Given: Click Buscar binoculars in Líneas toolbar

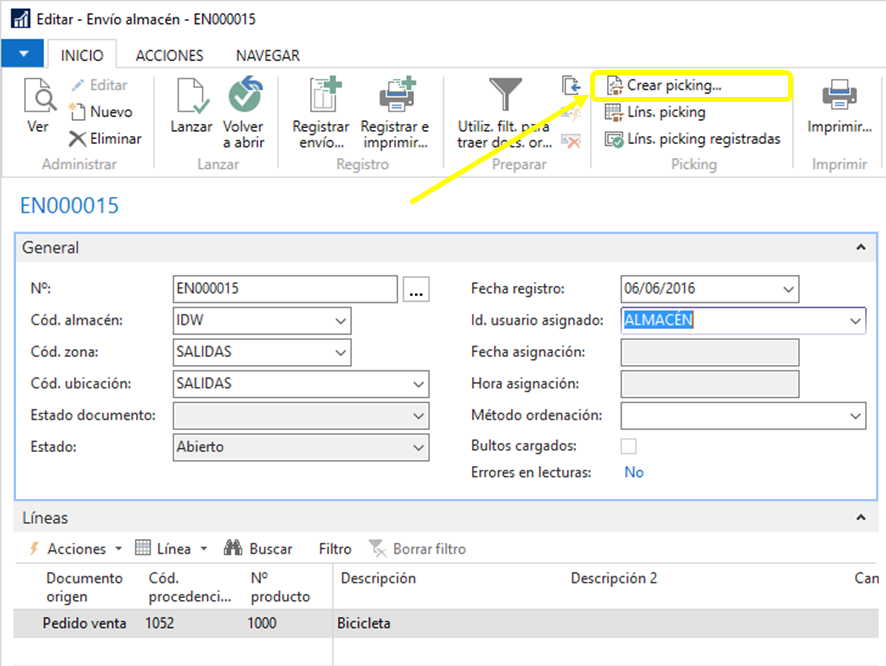Looking at the screenshot, I should 258,549.
